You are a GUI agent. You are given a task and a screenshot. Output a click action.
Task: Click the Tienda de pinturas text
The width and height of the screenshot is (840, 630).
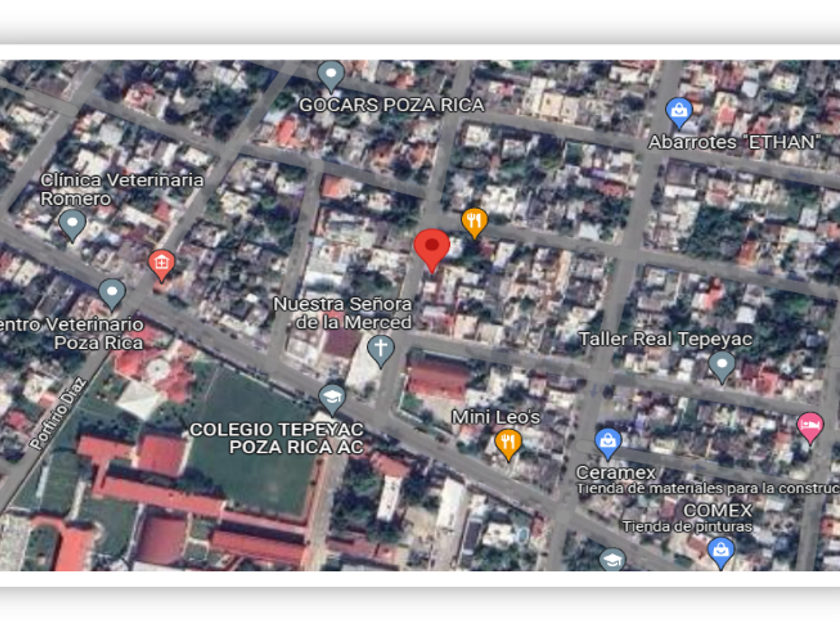click(687, 527)
